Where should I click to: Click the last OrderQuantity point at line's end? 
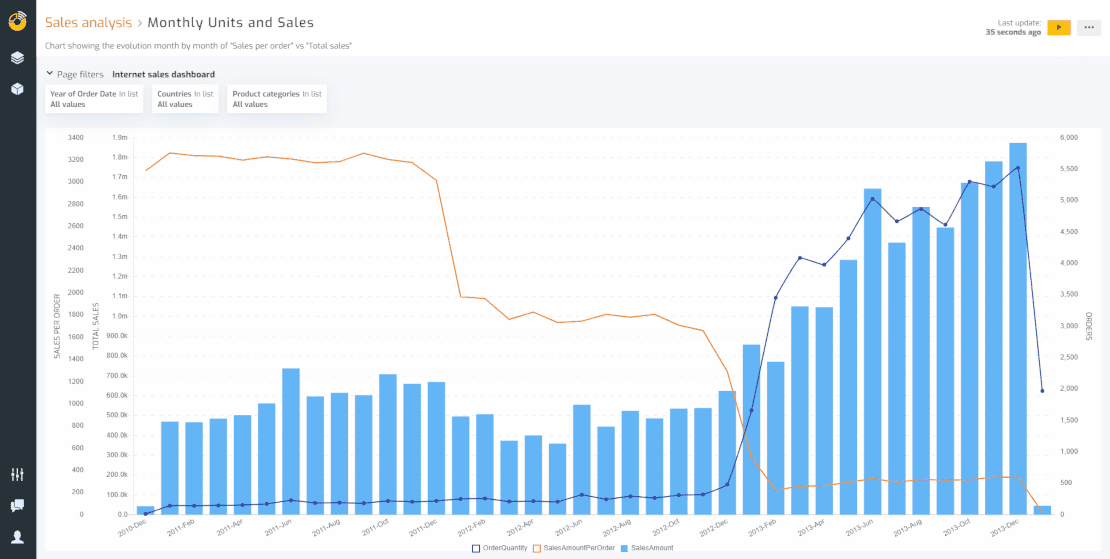tap(1041, 391)
